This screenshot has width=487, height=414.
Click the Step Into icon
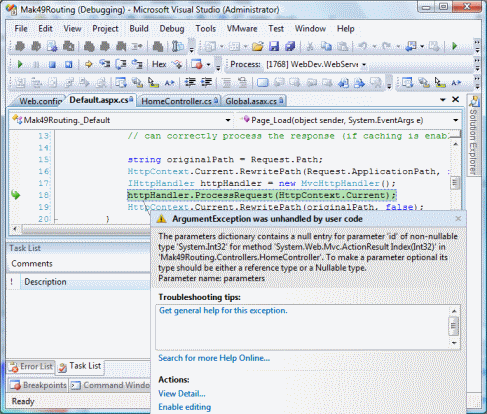pyautogui.click(x=105, y=63)
